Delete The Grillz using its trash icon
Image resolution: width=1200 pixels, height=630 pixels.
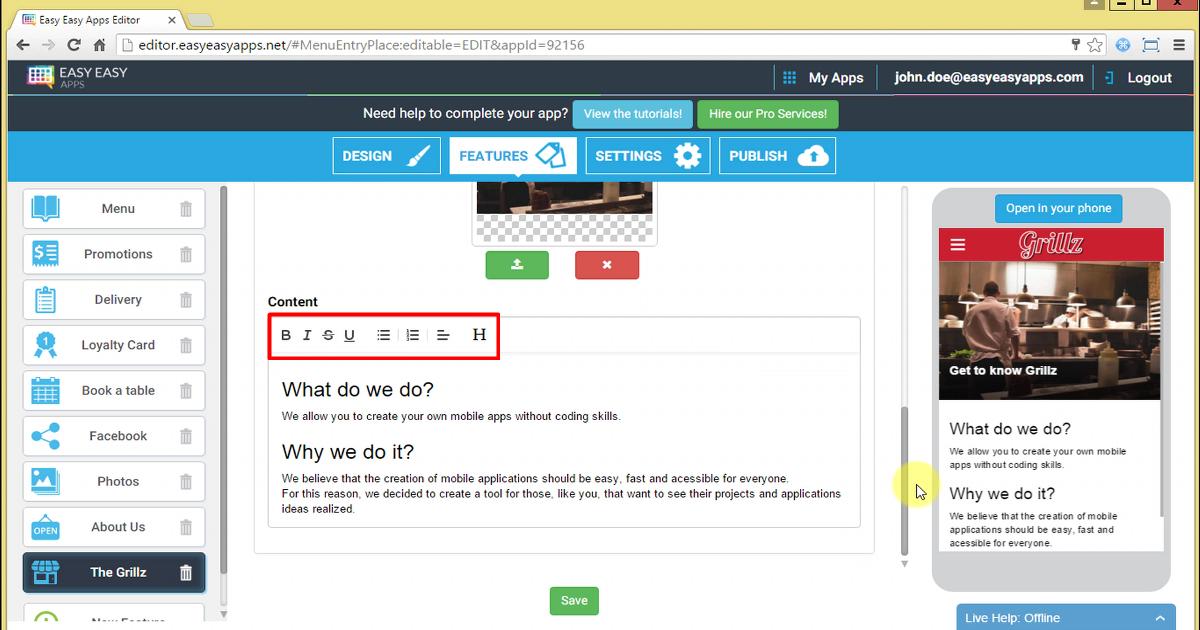tap(185, 572)
